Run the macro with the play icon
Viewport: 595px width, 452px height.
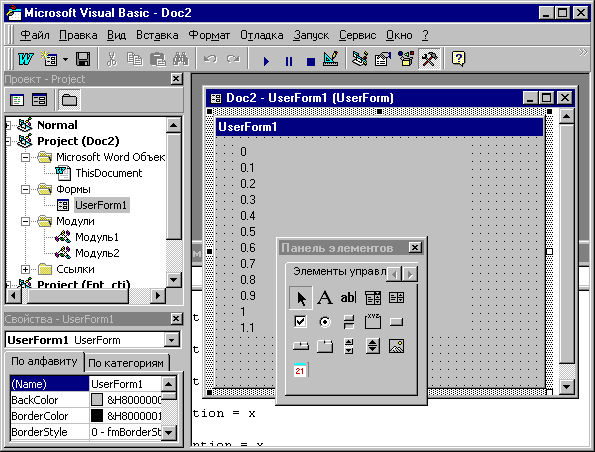click(266, 60)
